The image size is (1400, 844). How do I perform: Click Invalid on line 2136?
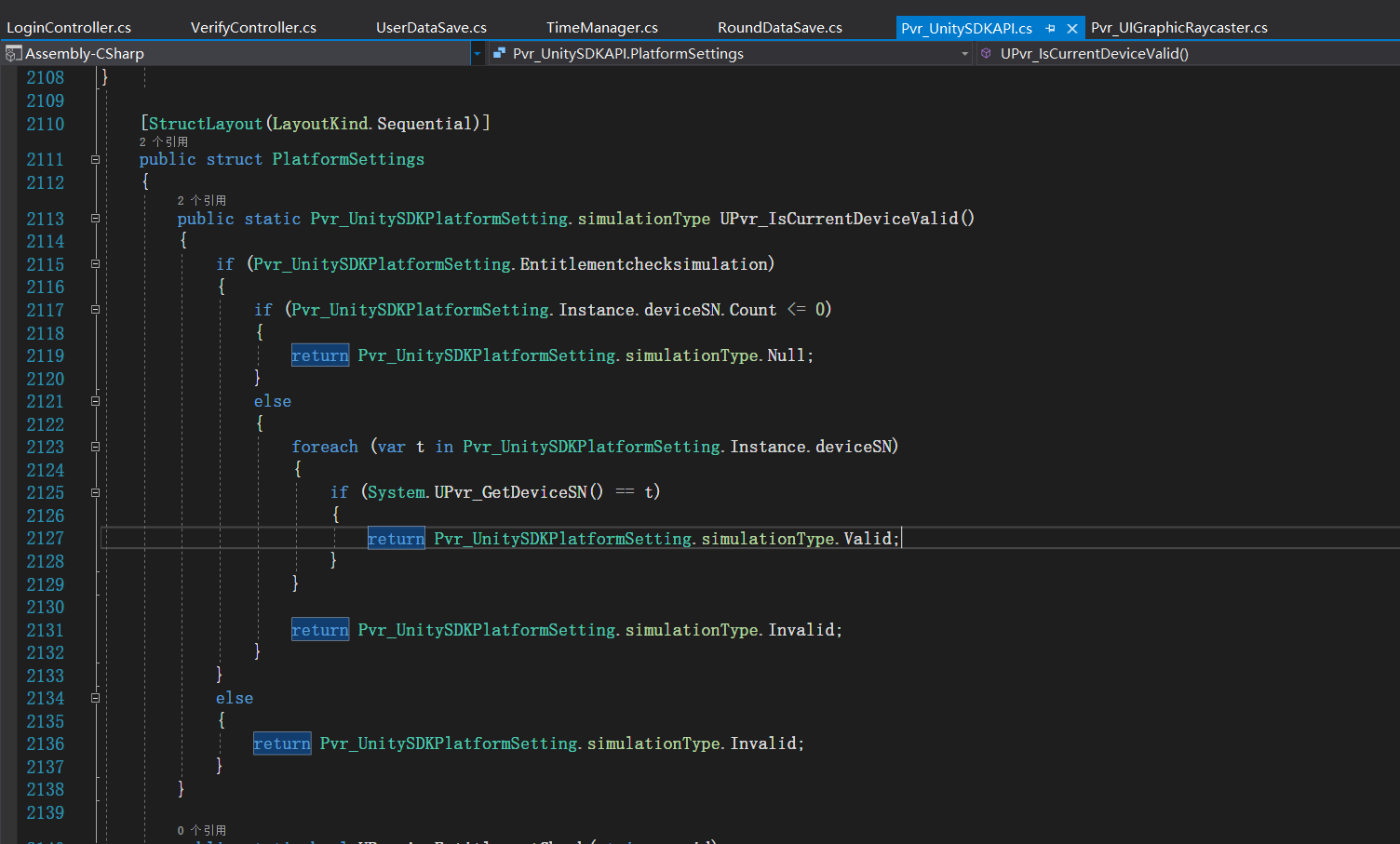[x=763, y=744]
